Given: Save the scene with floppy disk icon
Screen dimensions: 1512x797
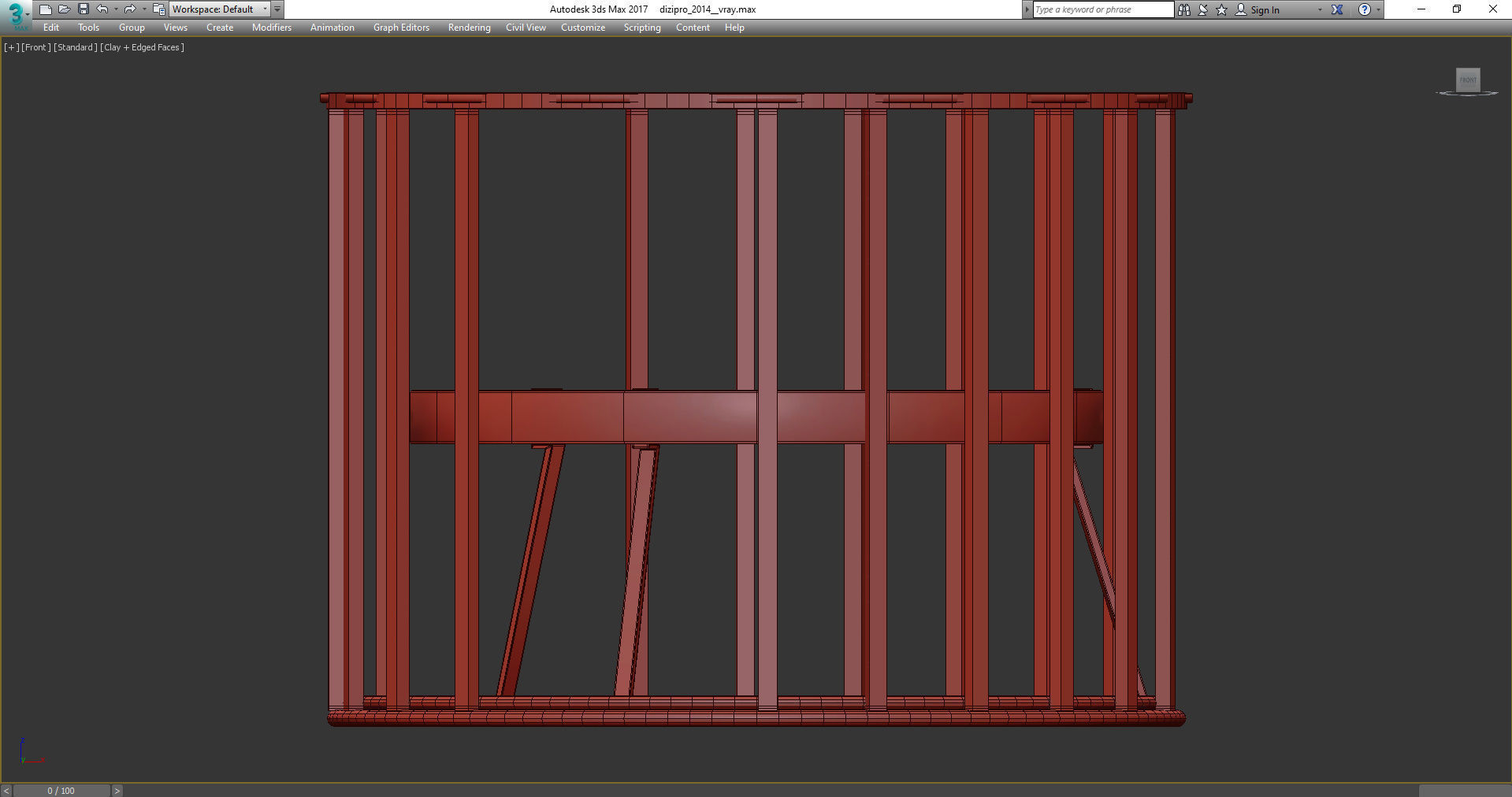Looking at the screenshot, I should (83, 9).
